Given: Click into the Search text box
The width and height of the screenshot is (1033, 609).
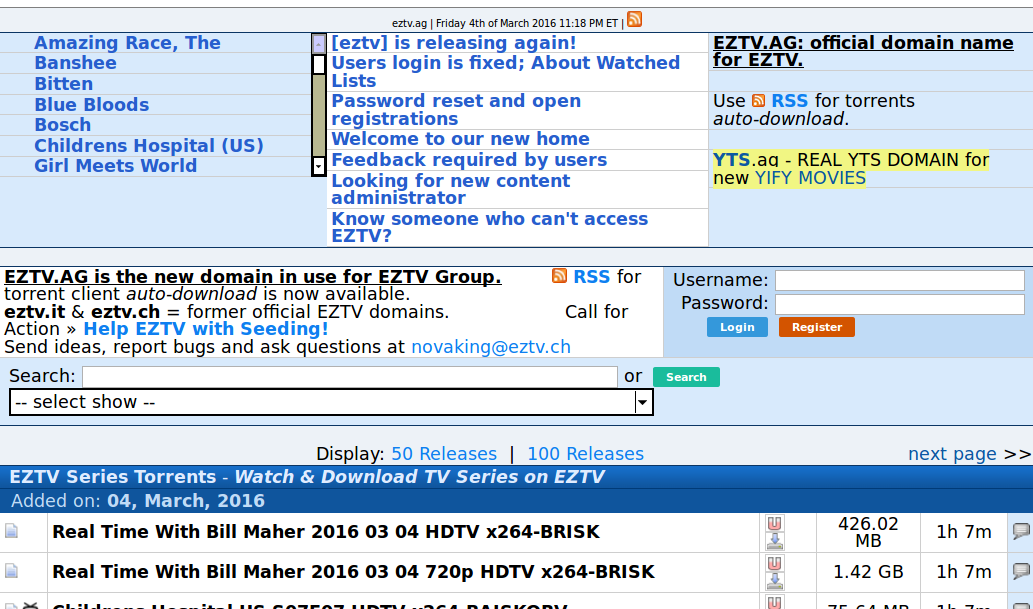Looking at the screenshot, I should click(350, 376).
